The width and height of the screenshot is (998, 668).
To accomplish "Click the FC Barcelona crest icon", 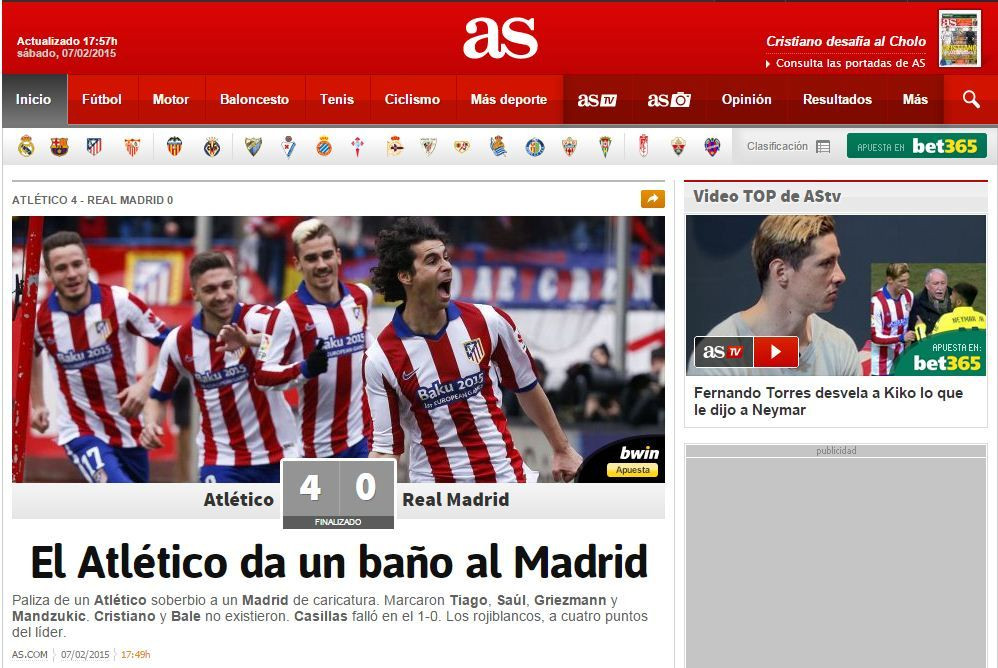I will tap(59, 147).
